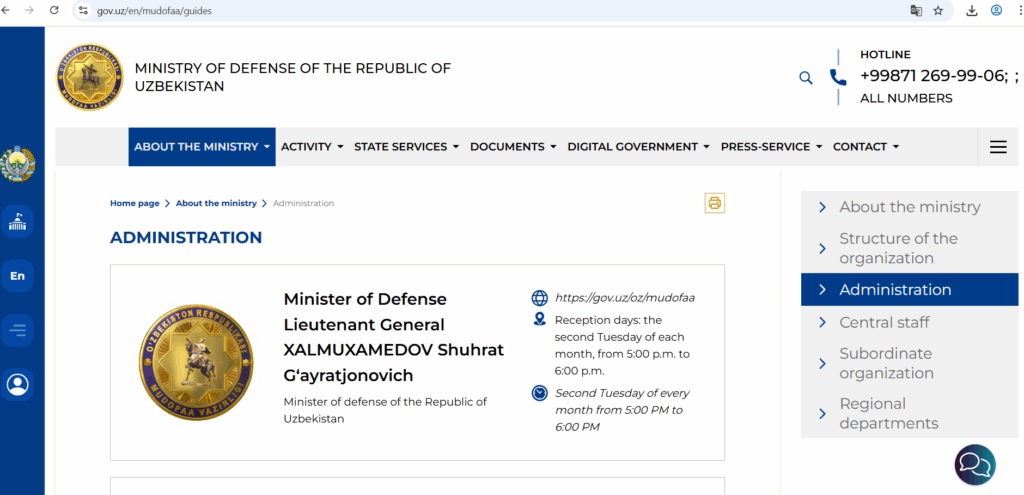Click ALL NUMBERS under the hotline
1024x495 pixels.
[x=906, y=98]
